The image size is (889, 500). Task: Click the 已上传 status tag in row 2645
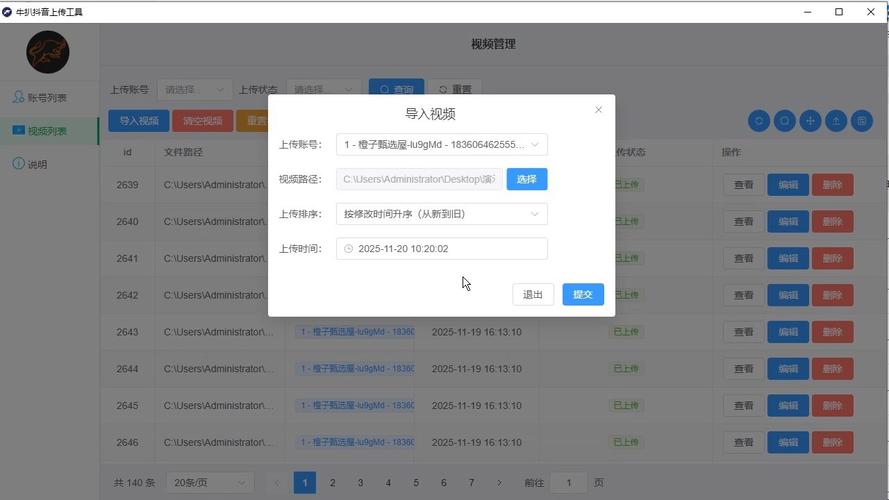(x=626, y=405)
